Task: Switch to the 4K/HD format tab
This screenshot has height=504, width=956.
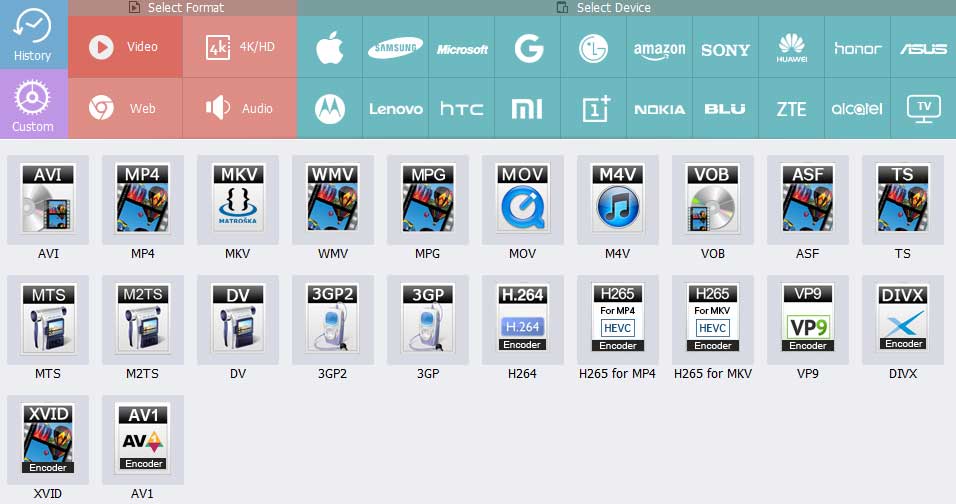Action: (x=240, y=47)
